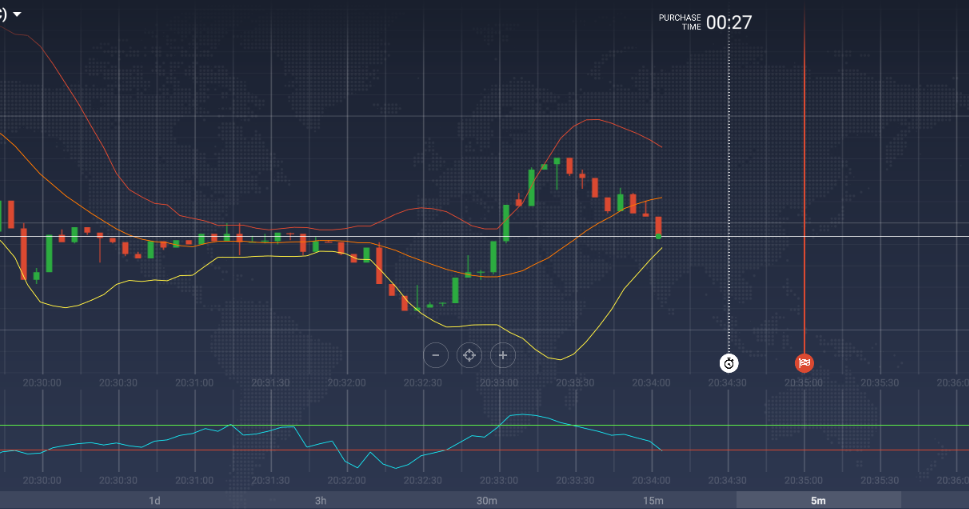The height and width of the screenshot is (509, 969).
Task: Recenter chart using the crosshair target icon
Action: (469, 355)
